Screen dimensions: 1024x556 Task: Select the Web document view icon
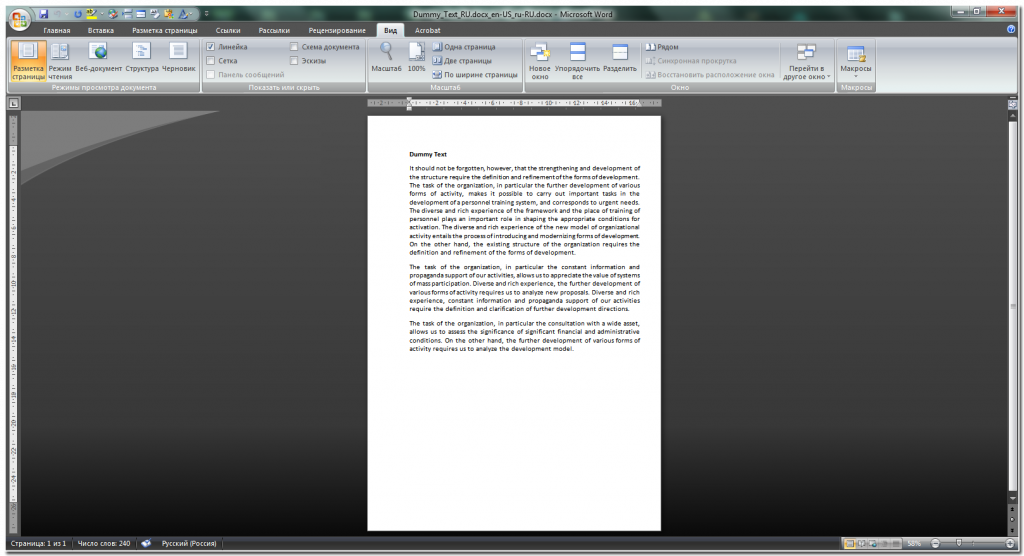[x=98, y=58]
